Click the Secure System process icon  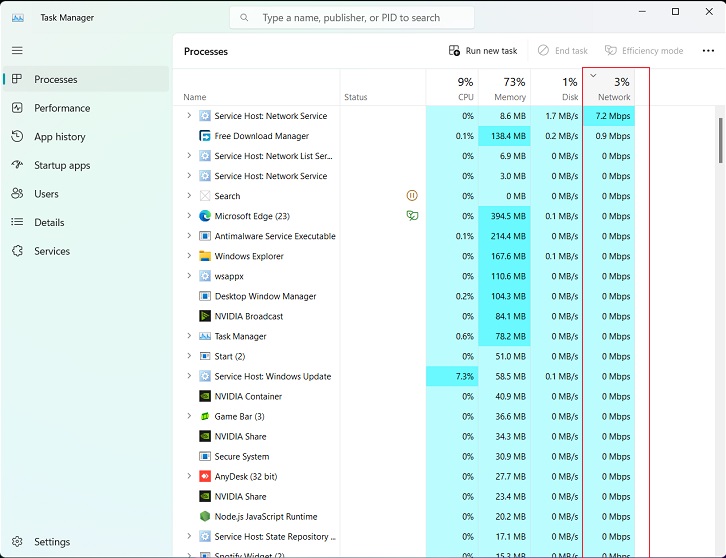click(205, 457)
